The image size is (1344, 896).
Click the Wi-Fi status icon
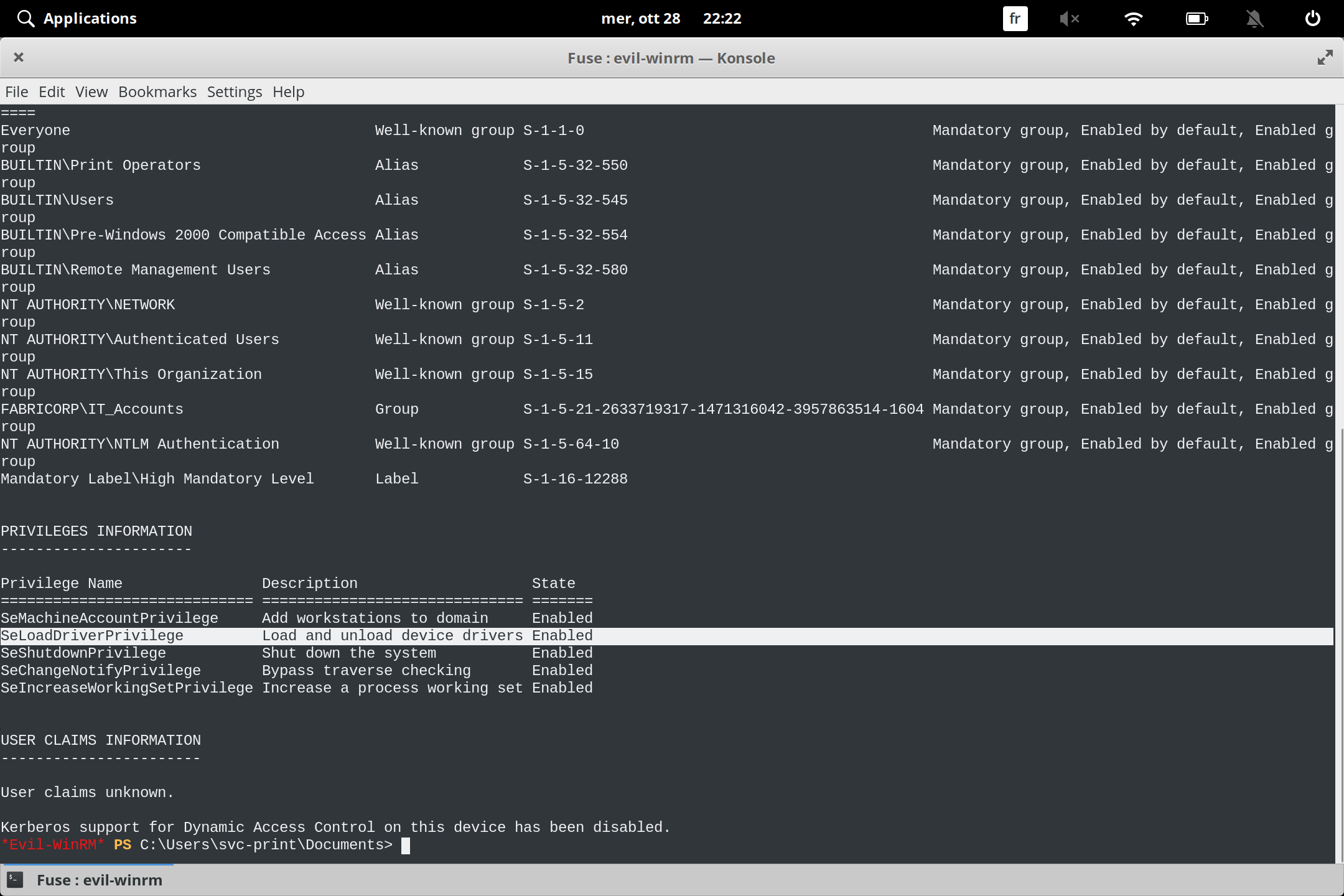[1134, 18]
